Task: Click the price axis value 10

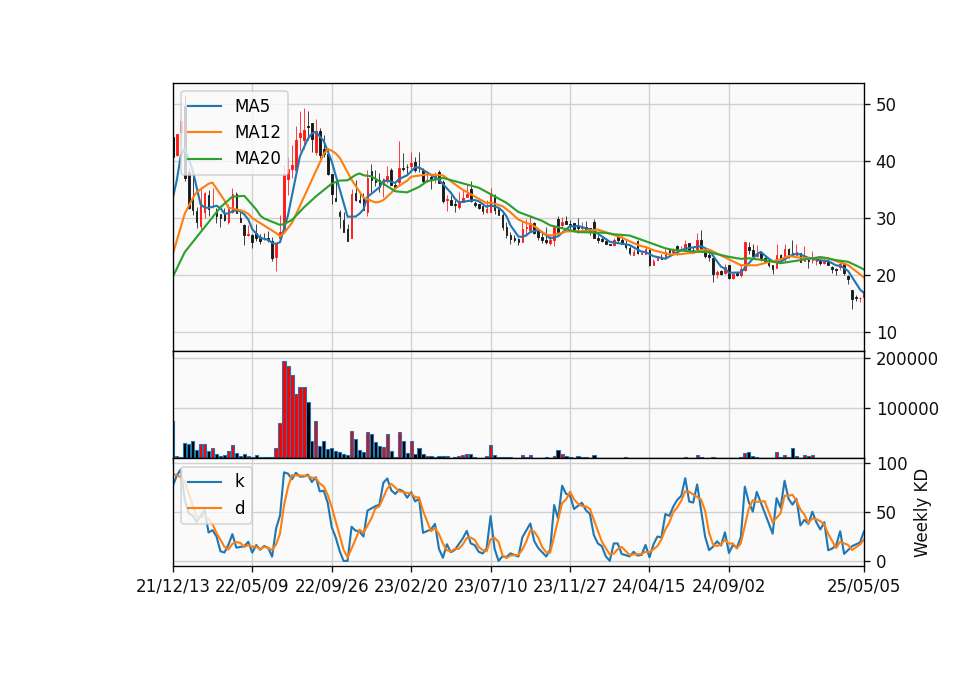Action: coord(886,332)
